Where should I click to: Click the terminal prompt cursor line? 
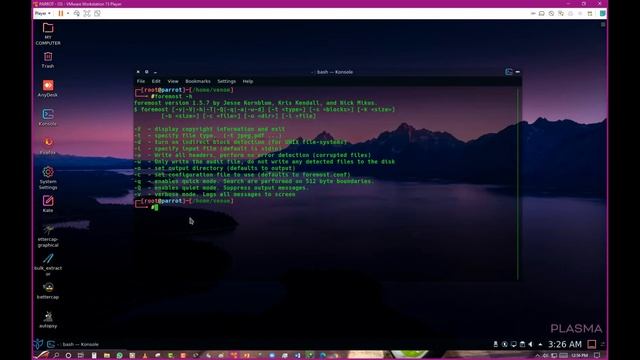coord(156,207)
